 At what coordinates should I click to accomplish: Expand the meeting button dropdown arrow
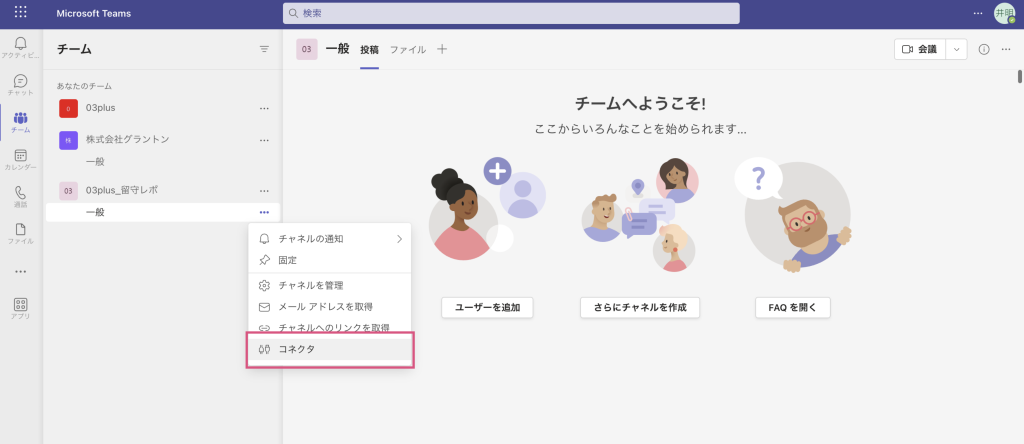pyautogui.click(x=957, y=49)
